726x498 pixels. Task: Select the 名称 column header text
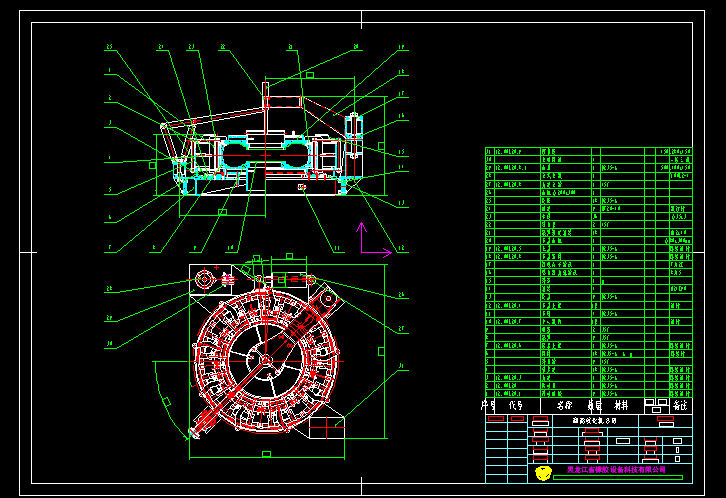(x=563, y=406)
